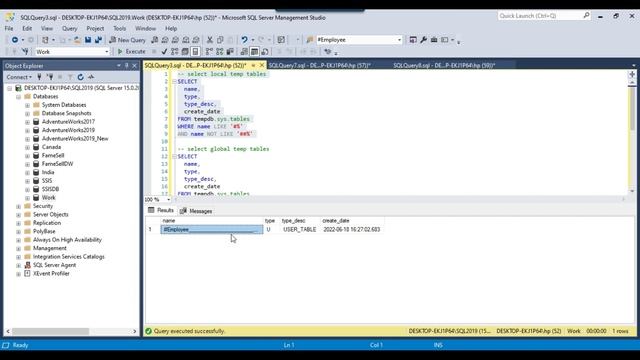Toggle Object Explorer auto-hide pin
Screen dimensions: 640x360
pos(127,66)
